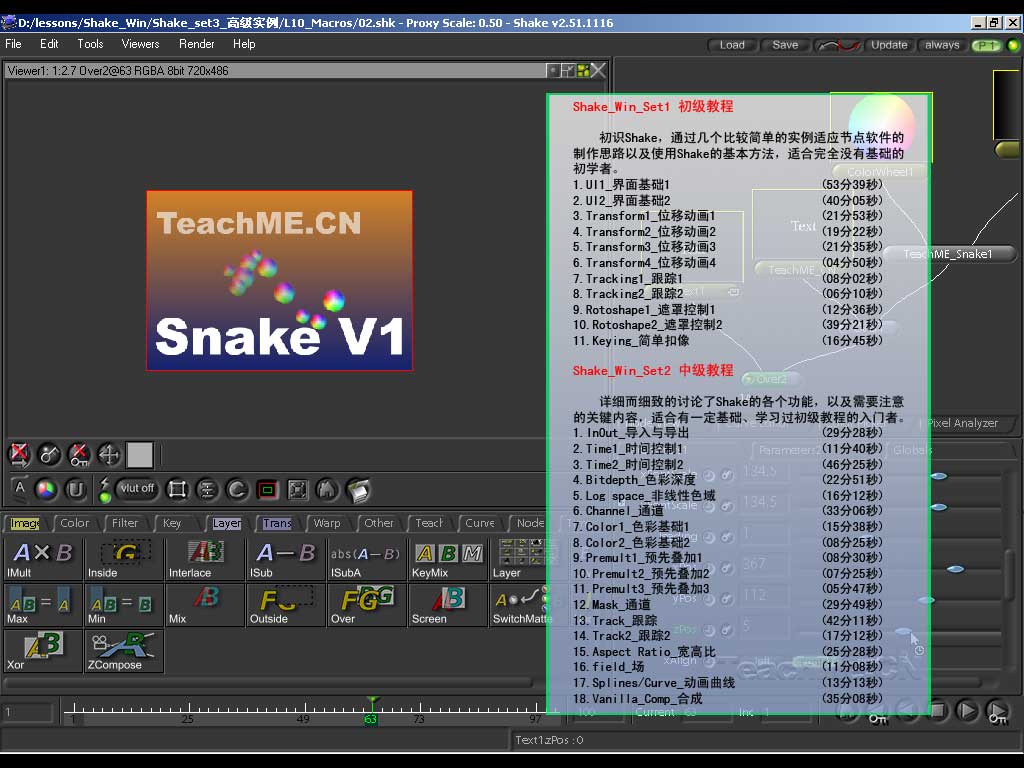This screenshot has height=768, width=1024.
Task: Click the RGB color channel viewer icon
Action: (46, 489)
